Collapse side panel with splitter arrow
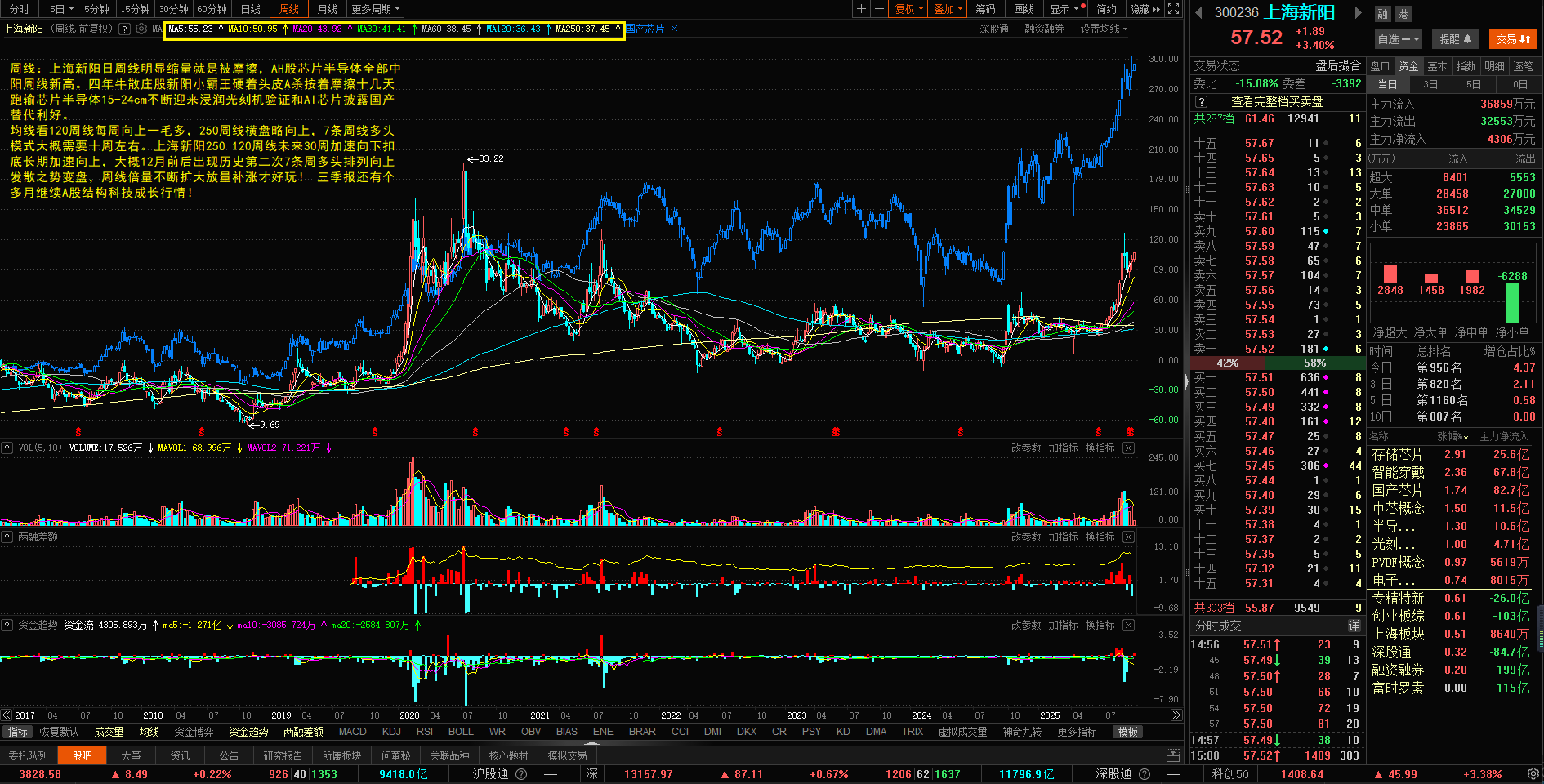The width and height of the screenshot is (1544, 784). [1186, 381]
